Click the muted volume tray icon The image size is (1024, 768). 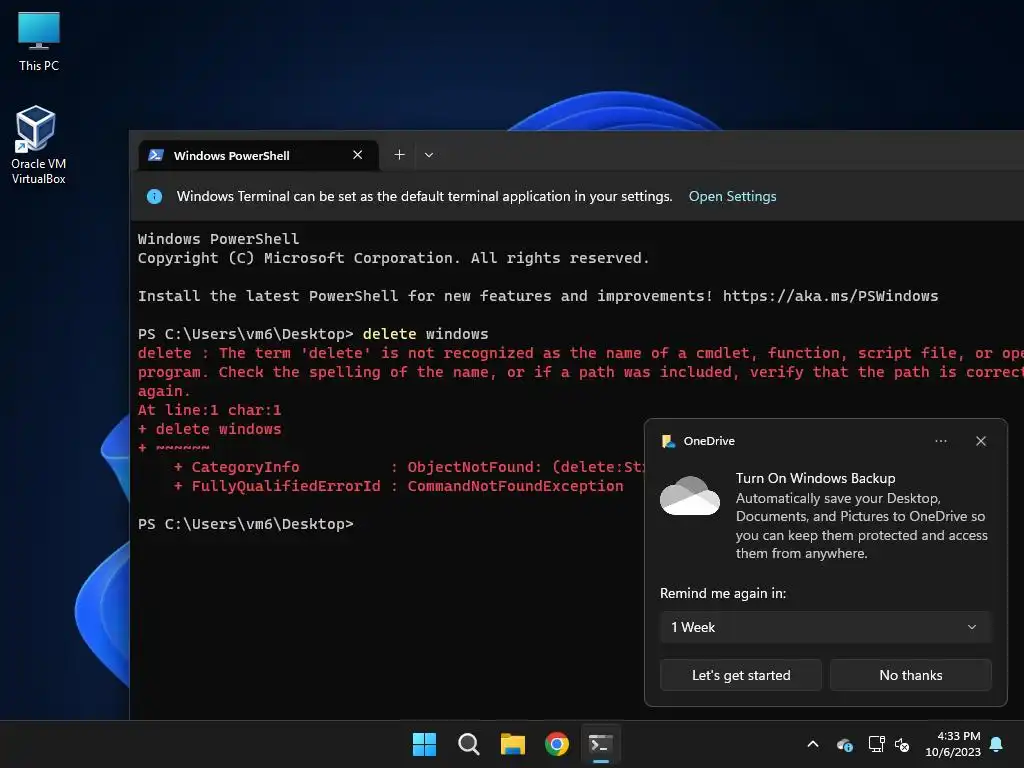click(x=902, y=744)
